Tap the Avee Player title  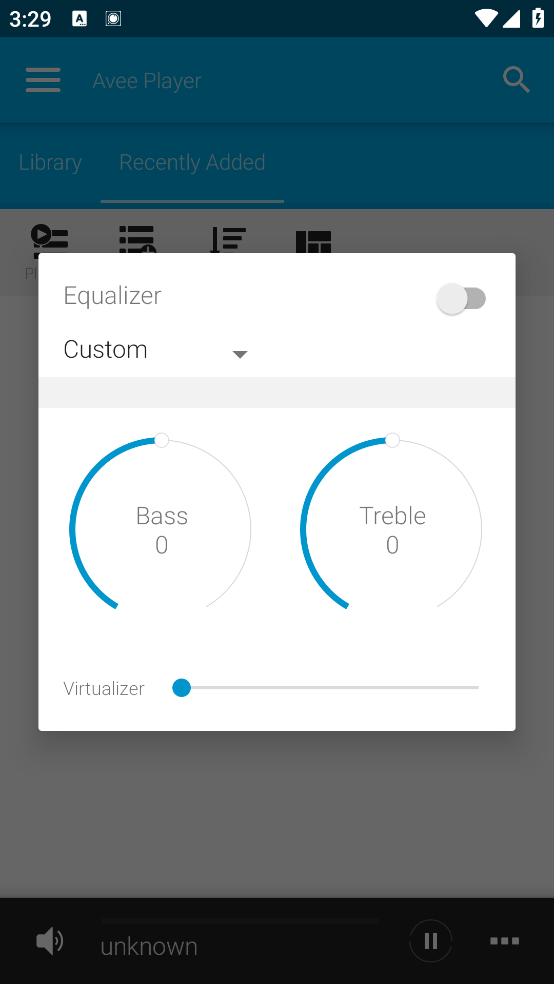pos(147,81)
